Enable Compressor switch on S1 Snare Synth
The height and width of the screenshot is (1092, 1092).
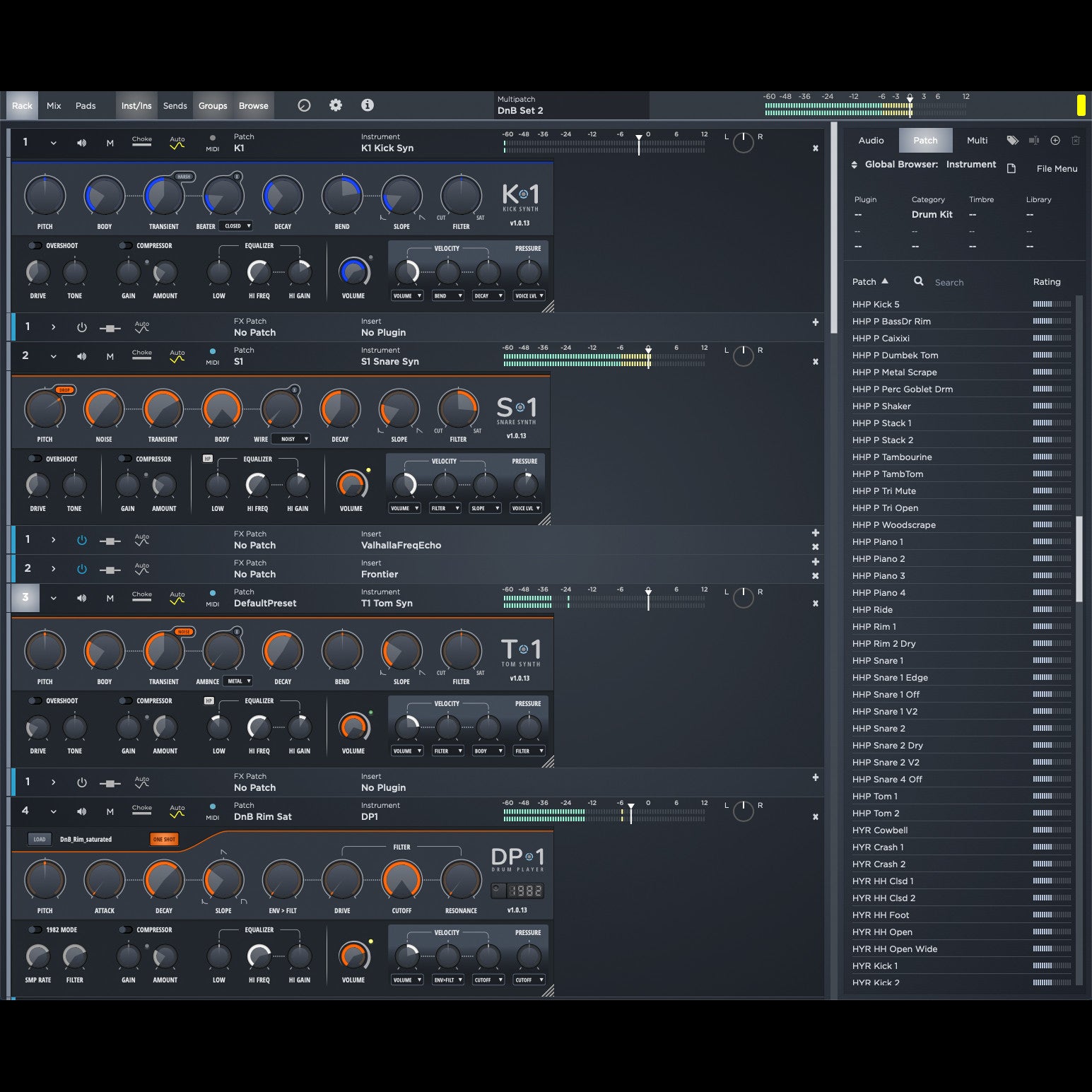pyautogui.click(x=125, y=459)
